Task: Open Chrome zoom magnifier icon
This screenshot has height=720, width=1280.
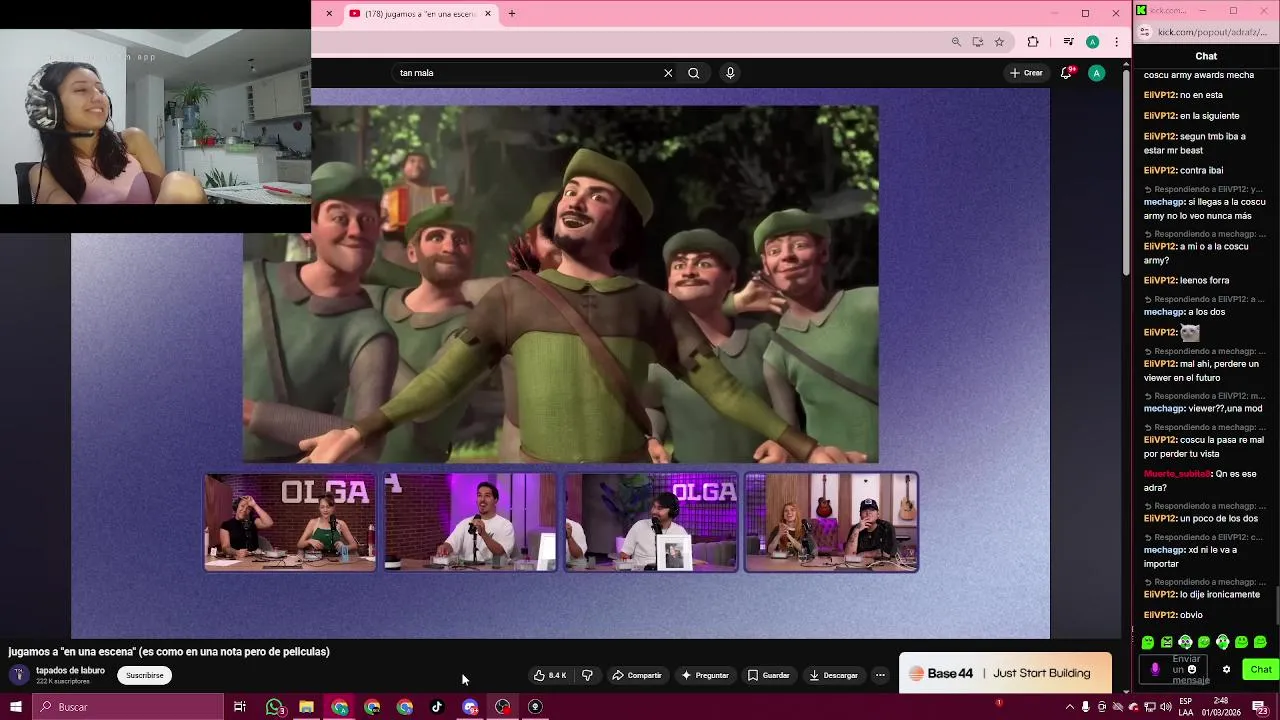Action: [x=956, y=42]
